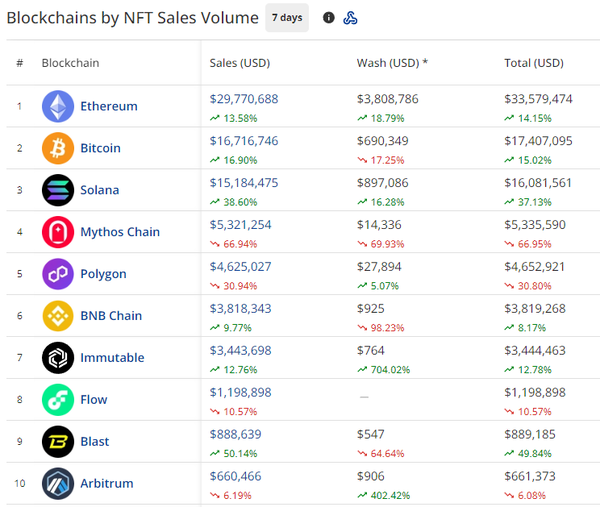Screen dimensions: 600x507
Task: Click the Polygon logo icon
Action: (58, 274)
